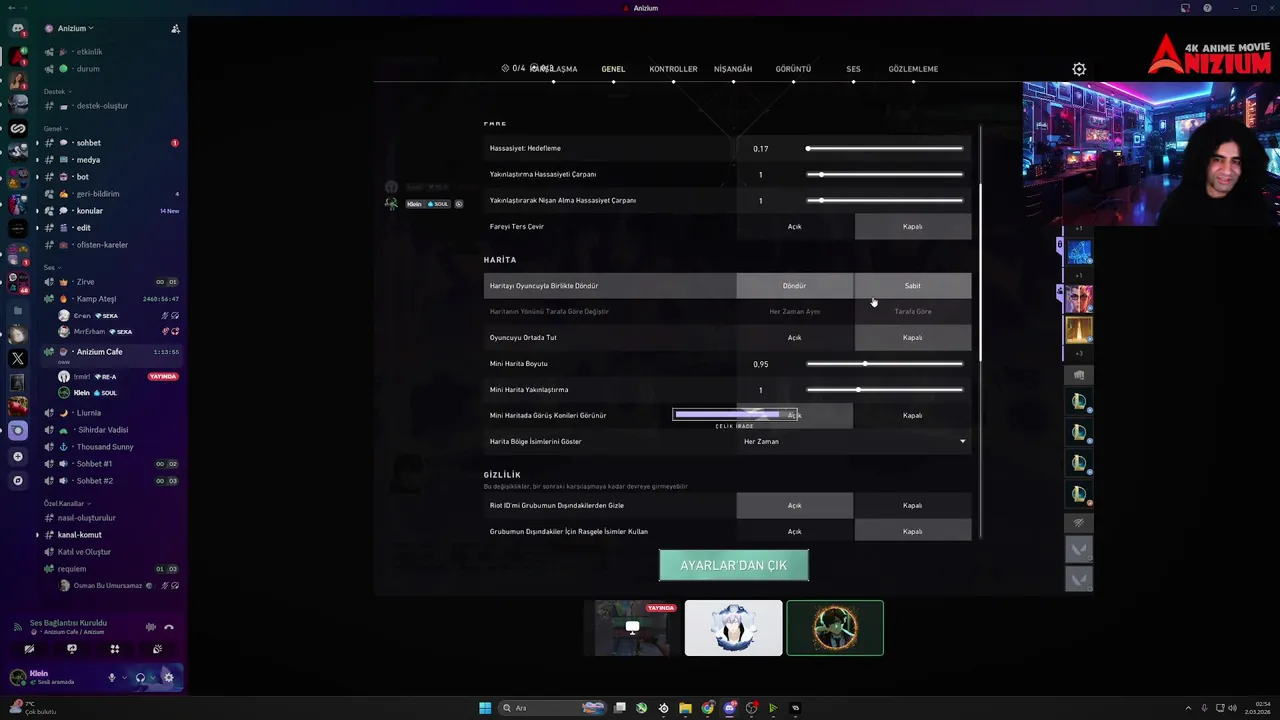The width and height of the screenshot is (1280, 720).
Task: Set Oyuncuyu Ortada Tut to Kapalı
Action: pyautogui.click(x=913, y=337)
